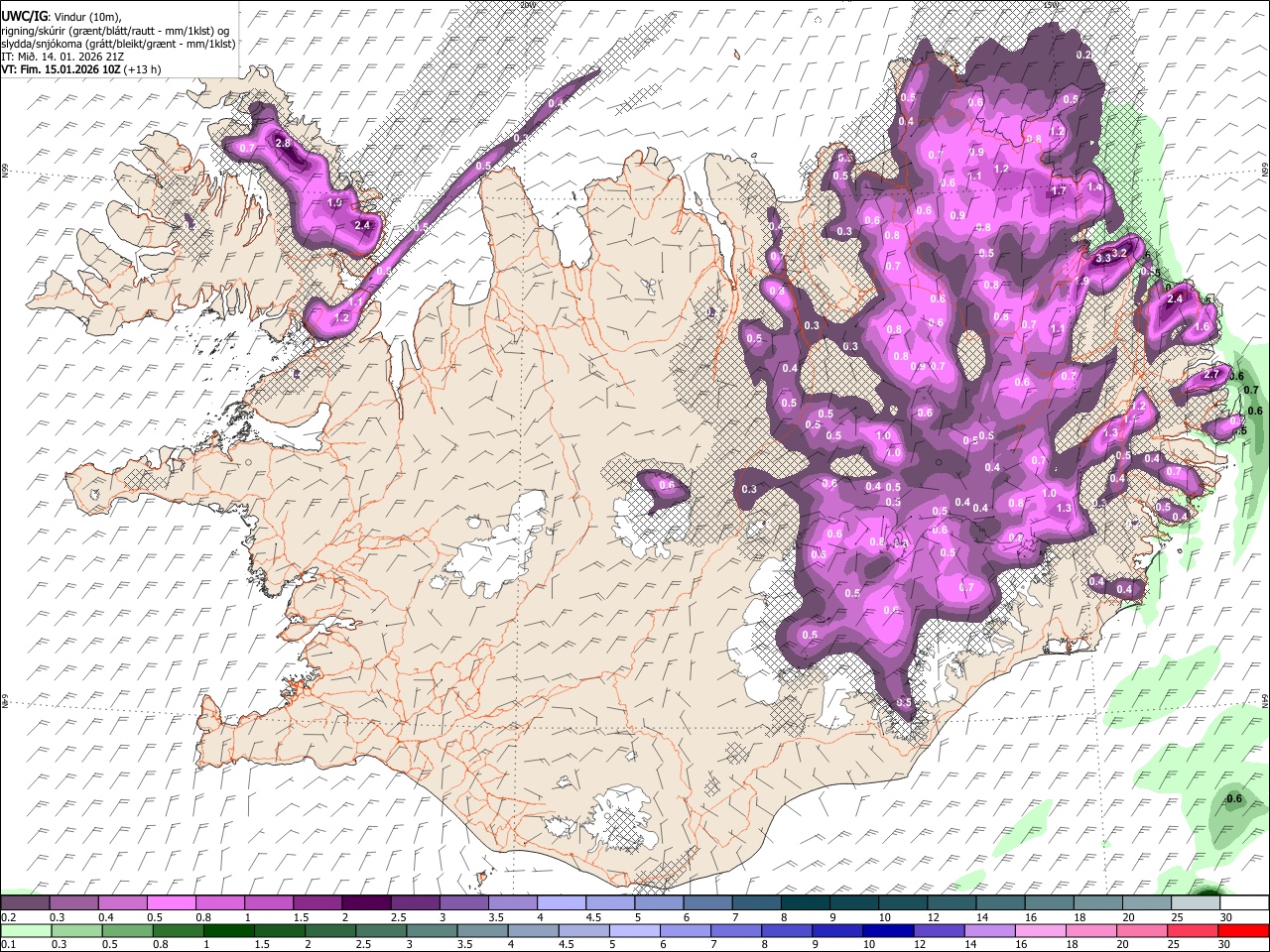Pick the deep blue rain swatch at 10

[x=887, y=930]
